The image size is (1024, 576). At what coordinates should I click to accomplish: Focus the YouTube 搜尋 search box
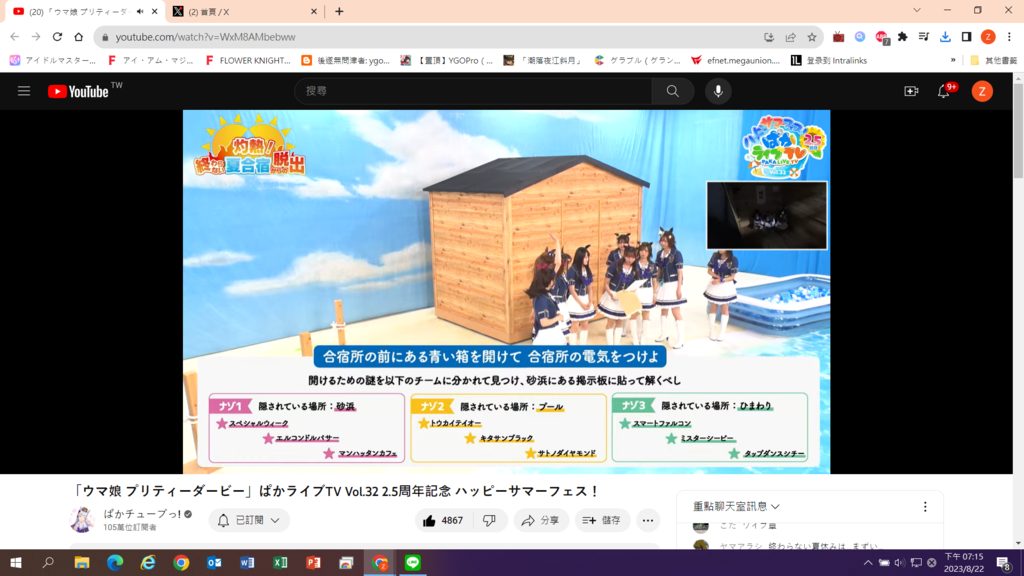click(x=473, y=91)
